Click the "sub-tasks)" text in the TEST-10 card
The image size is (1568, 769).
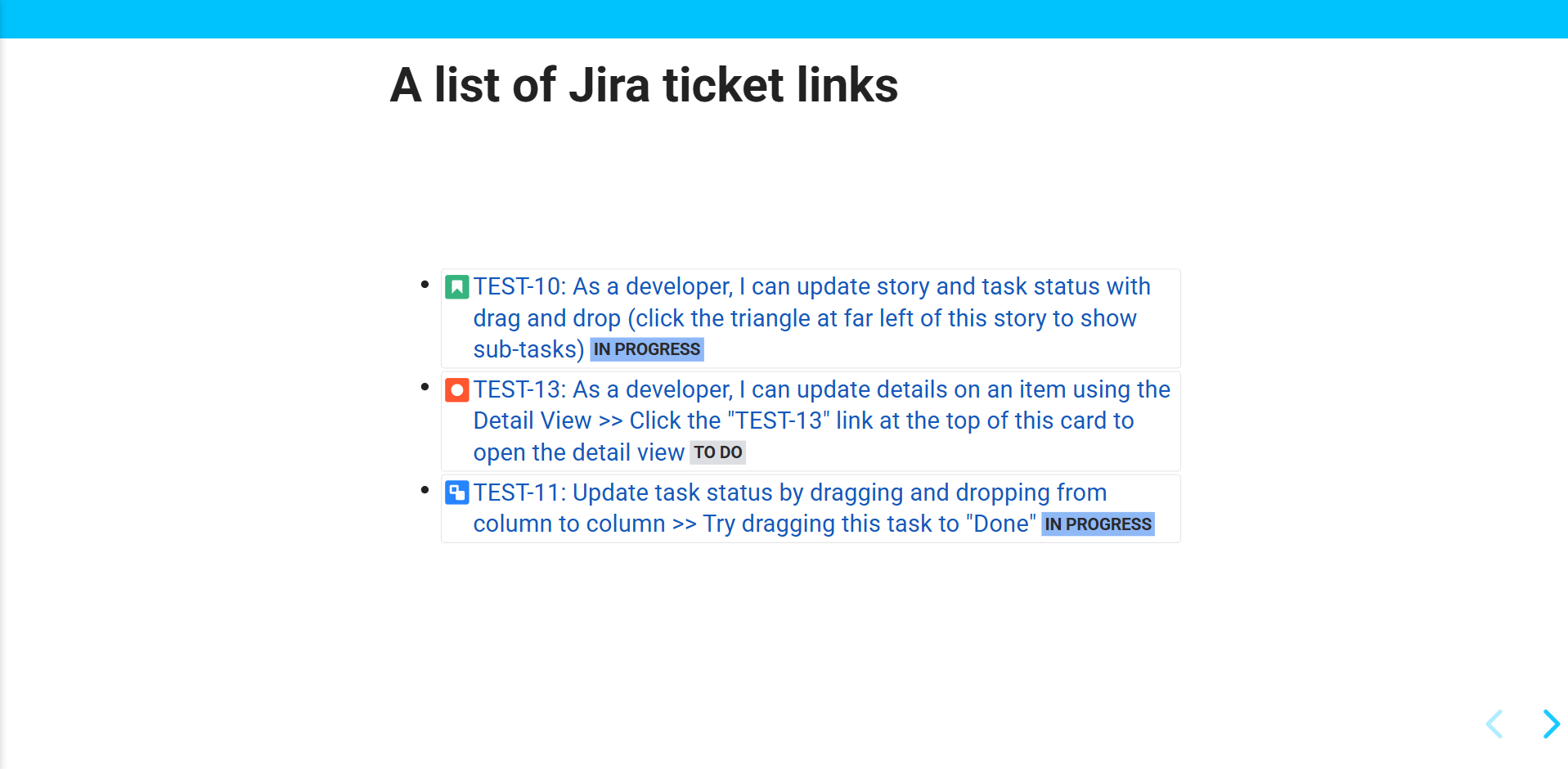(528, 350)
